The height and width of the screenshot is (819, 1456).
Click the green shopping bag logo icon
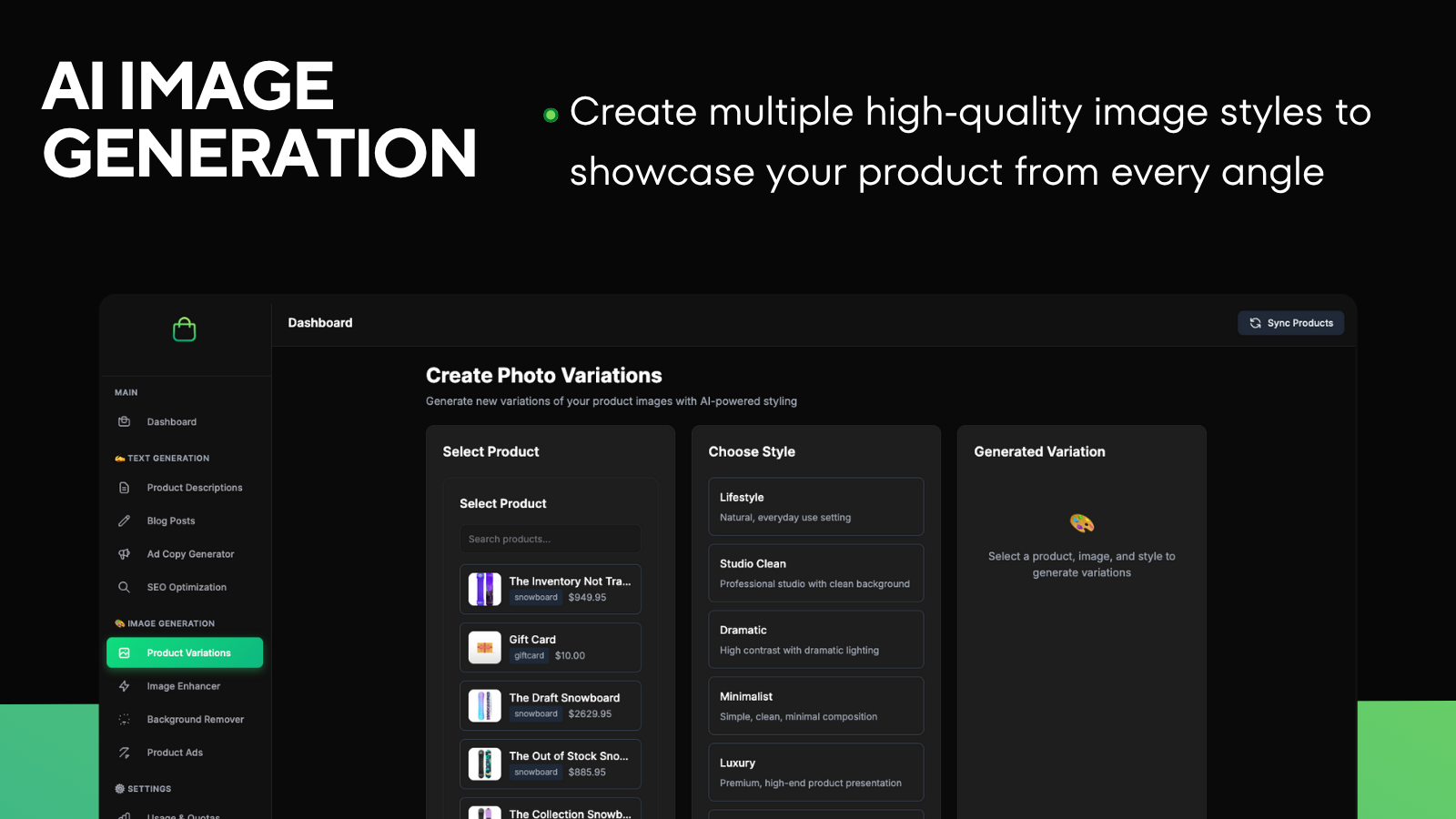pos(184,329)
